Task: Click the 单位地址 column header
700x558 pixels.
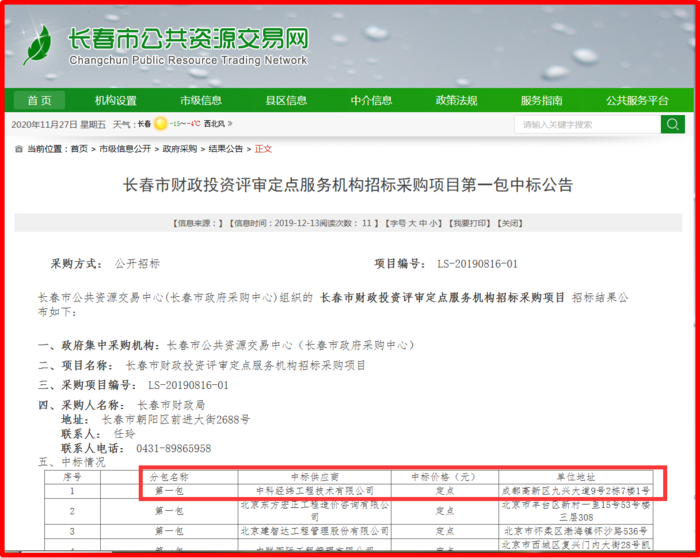Action: (x=575, y=477)
